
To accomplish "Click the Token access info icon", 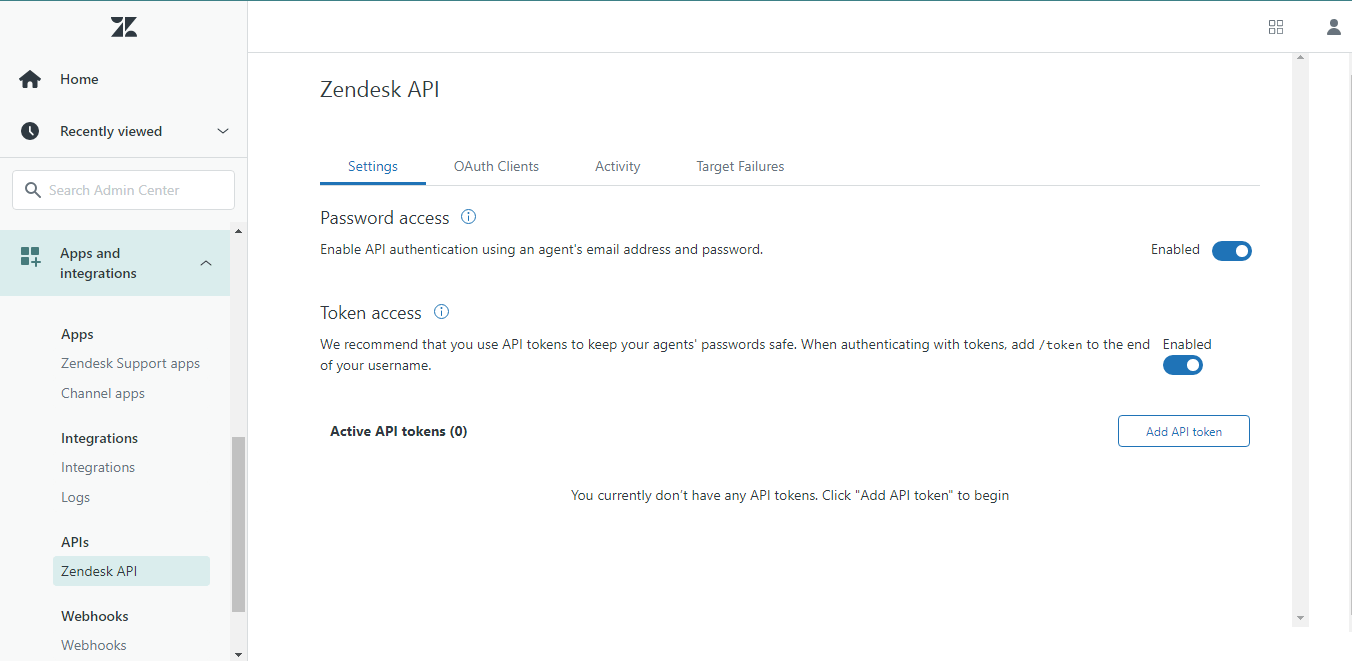I will tap(441, 311).
